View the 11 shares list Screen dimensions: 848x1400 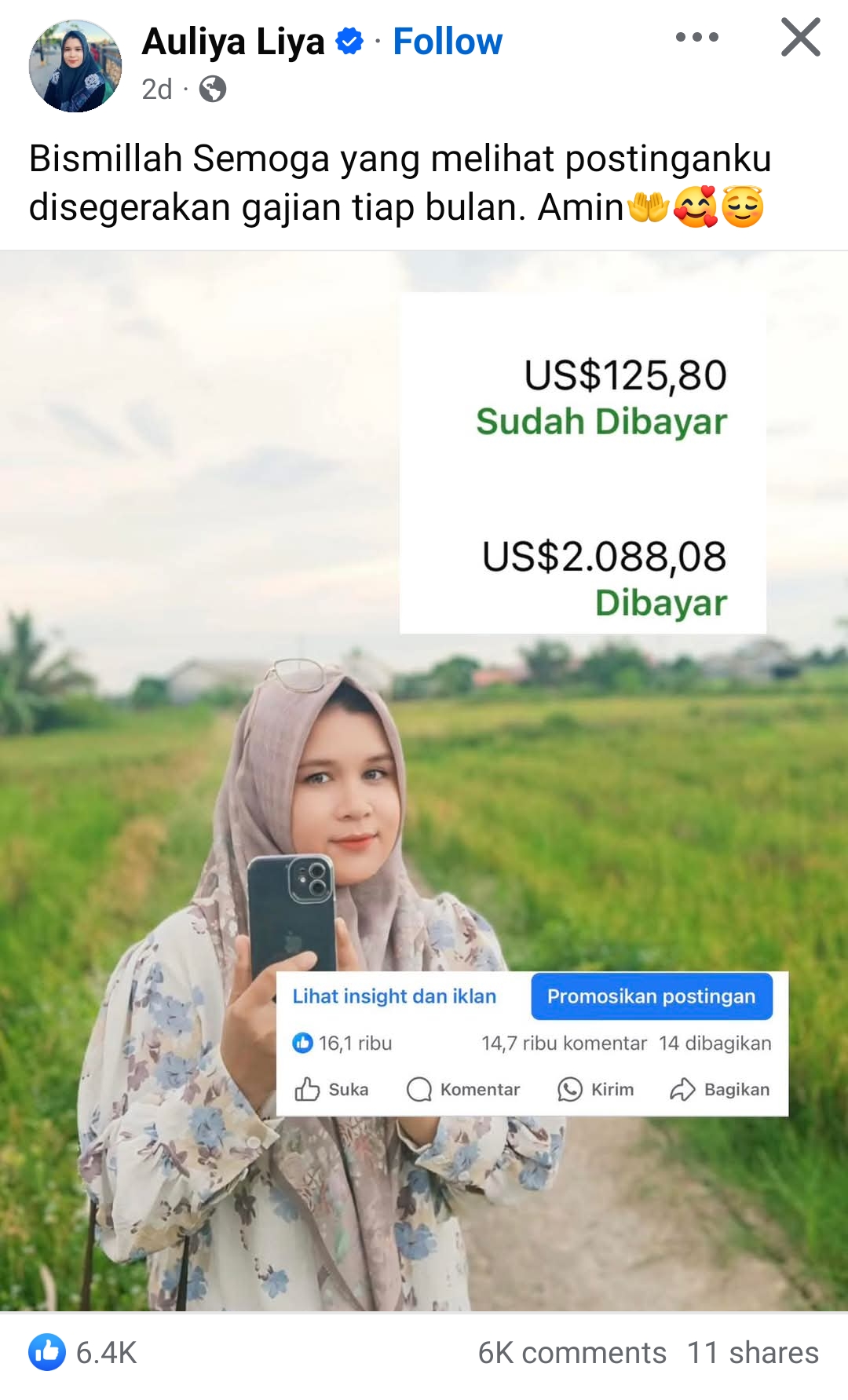tap(753, 1353)
